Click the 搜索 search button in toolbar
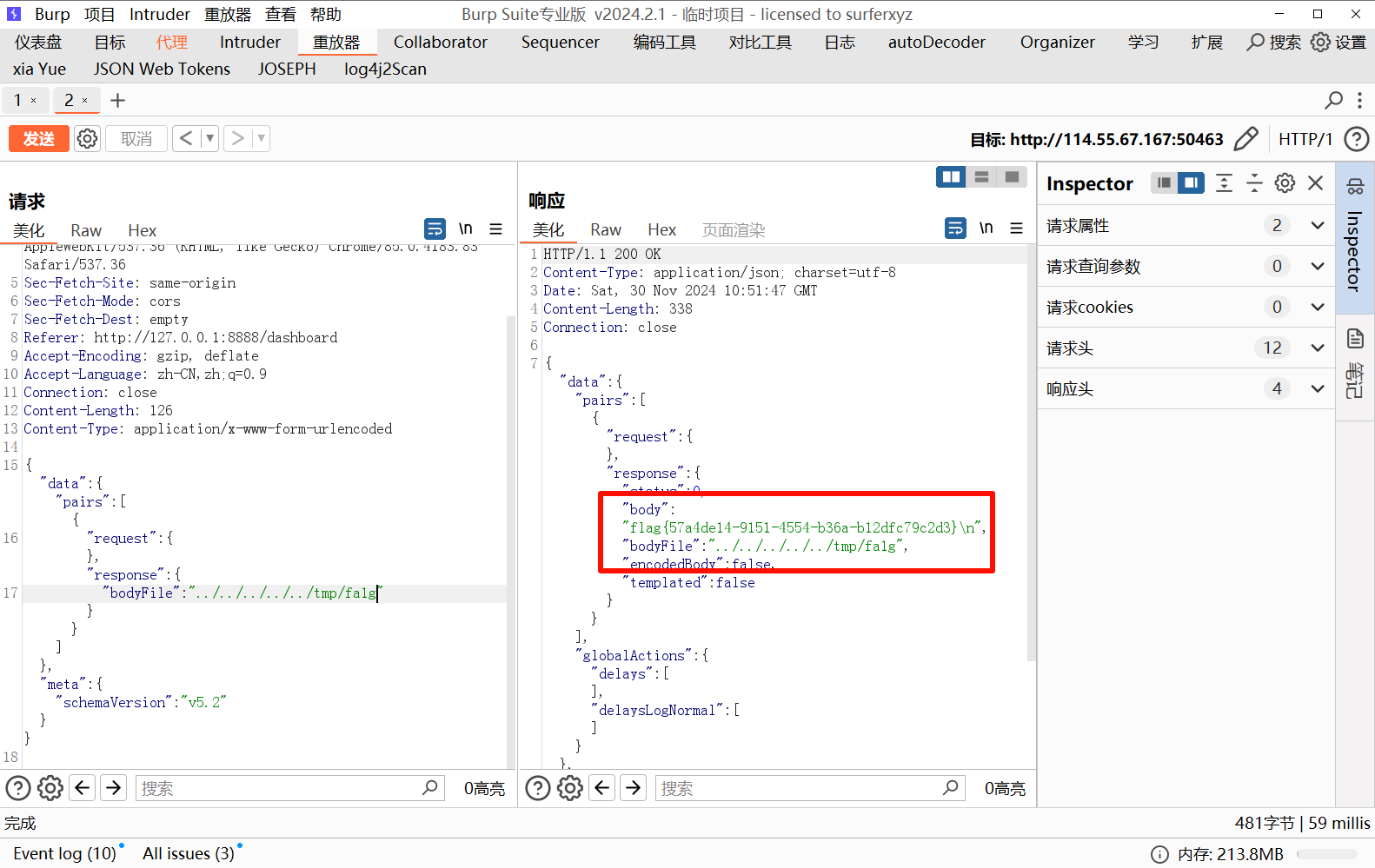1375x868 pixels. click(1274, 42)
